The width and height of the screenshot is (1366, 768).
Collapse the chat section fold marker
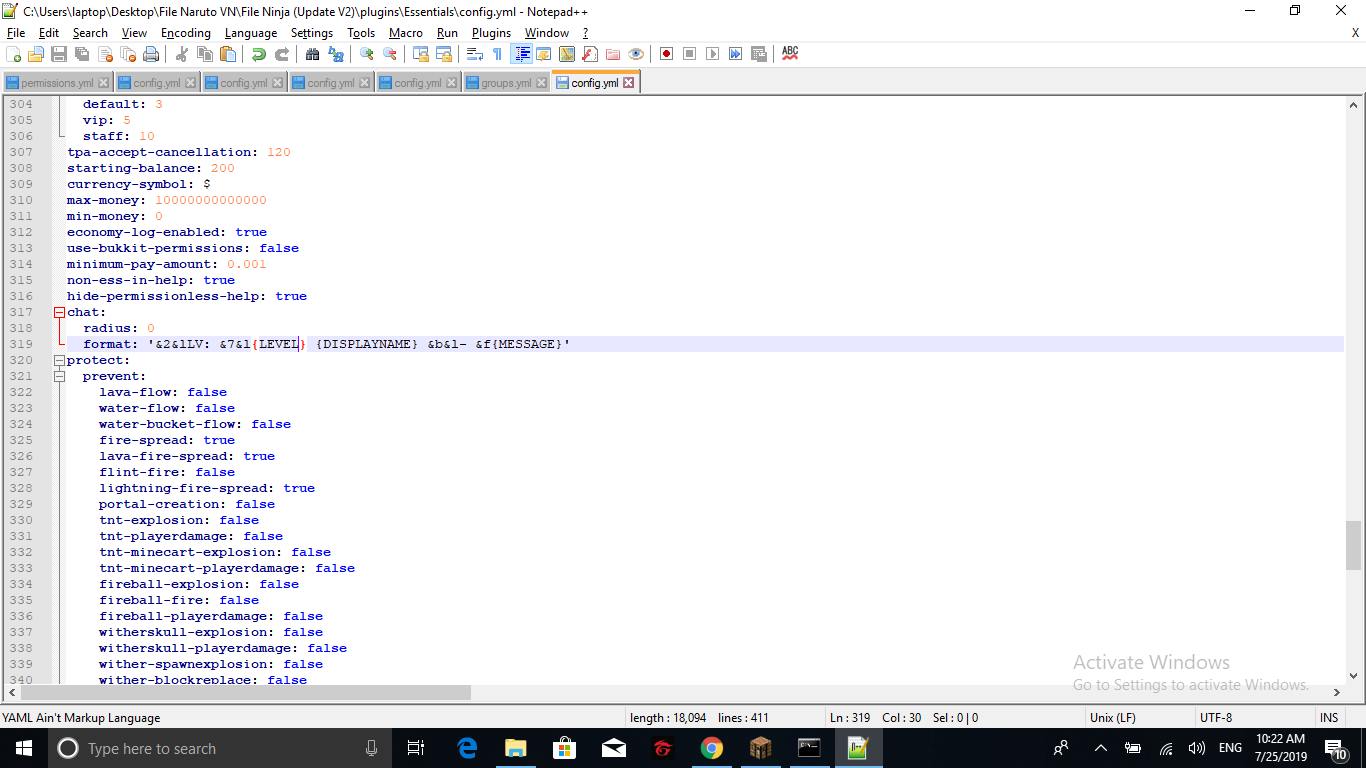59,312
